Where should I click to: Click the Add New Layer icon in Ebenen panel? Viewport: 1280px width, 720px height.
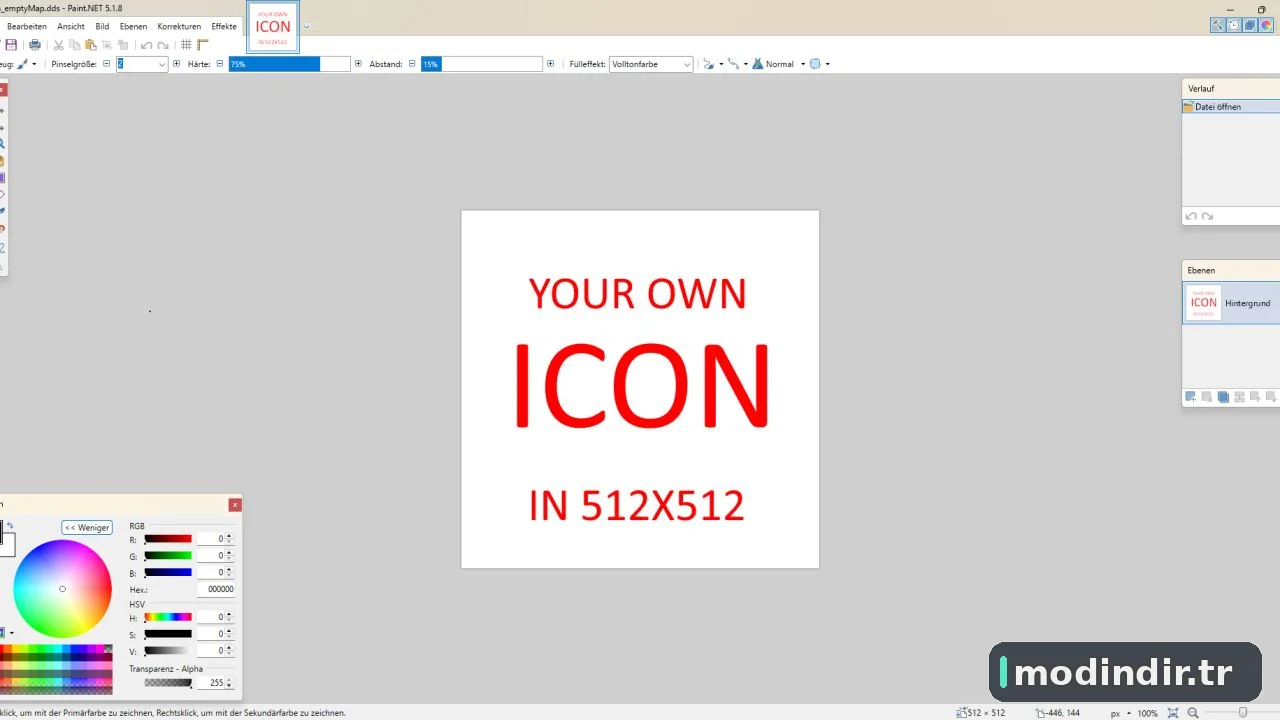pos(1190,397)
